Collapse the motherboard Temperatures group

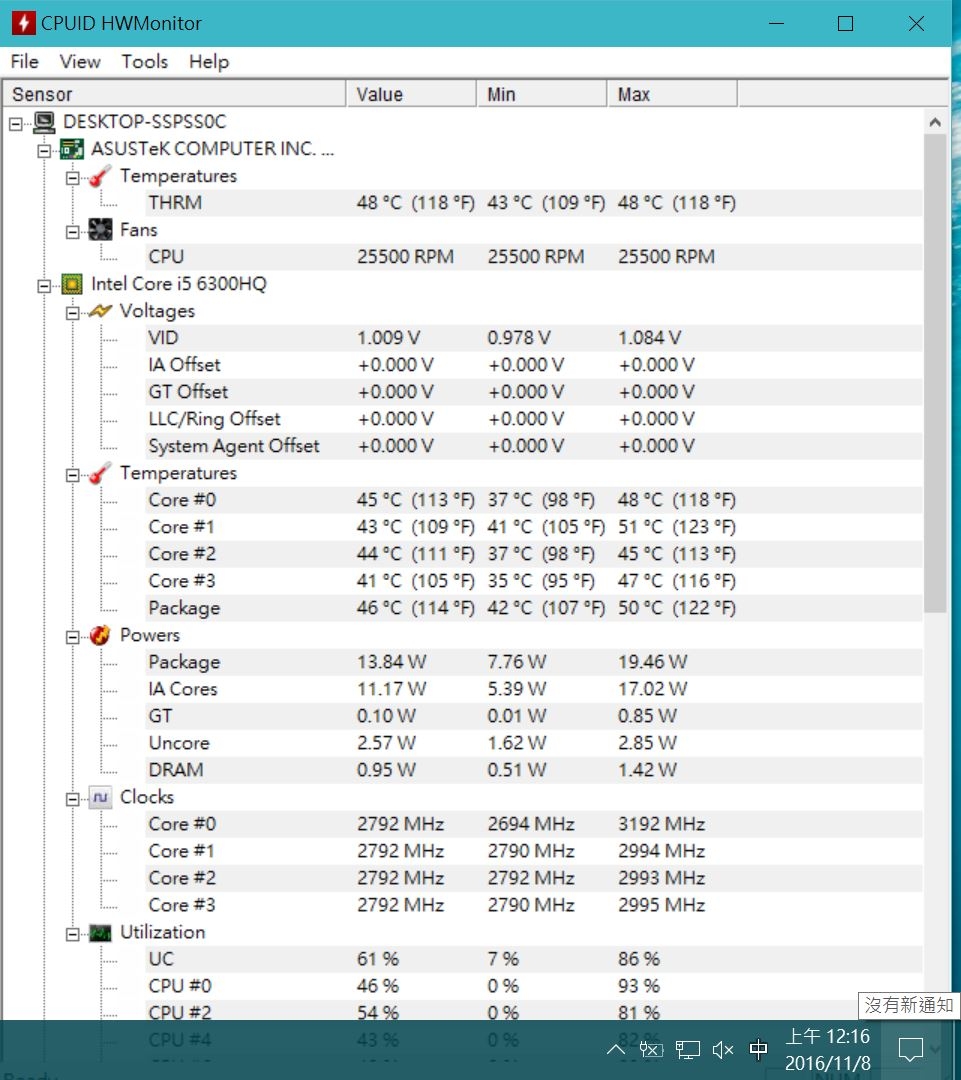[x=72, y=178]
